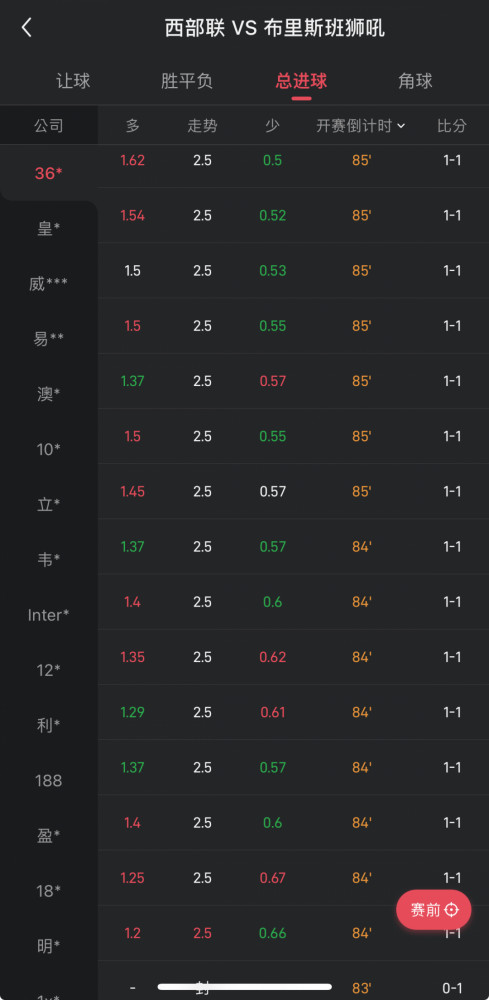Open the 角球 tab

click(415, 81)
